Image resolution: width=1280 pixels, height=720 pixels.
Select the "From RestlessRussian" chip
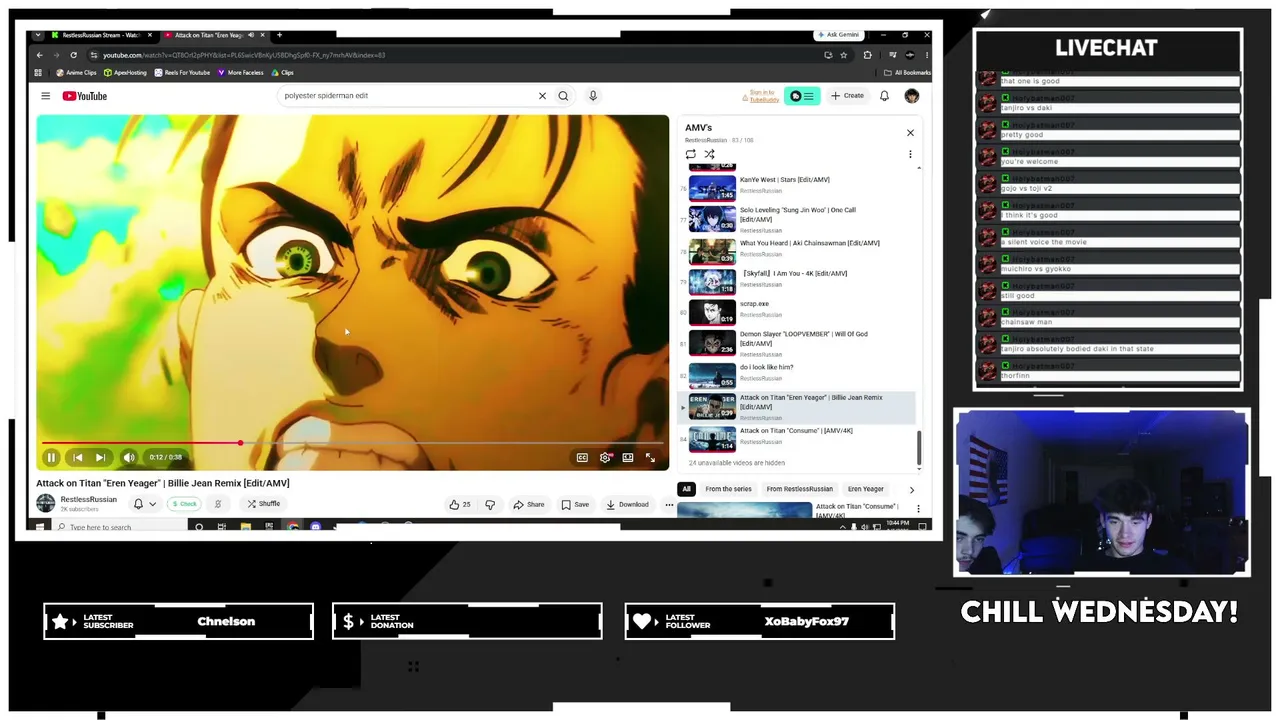[799, 489]
